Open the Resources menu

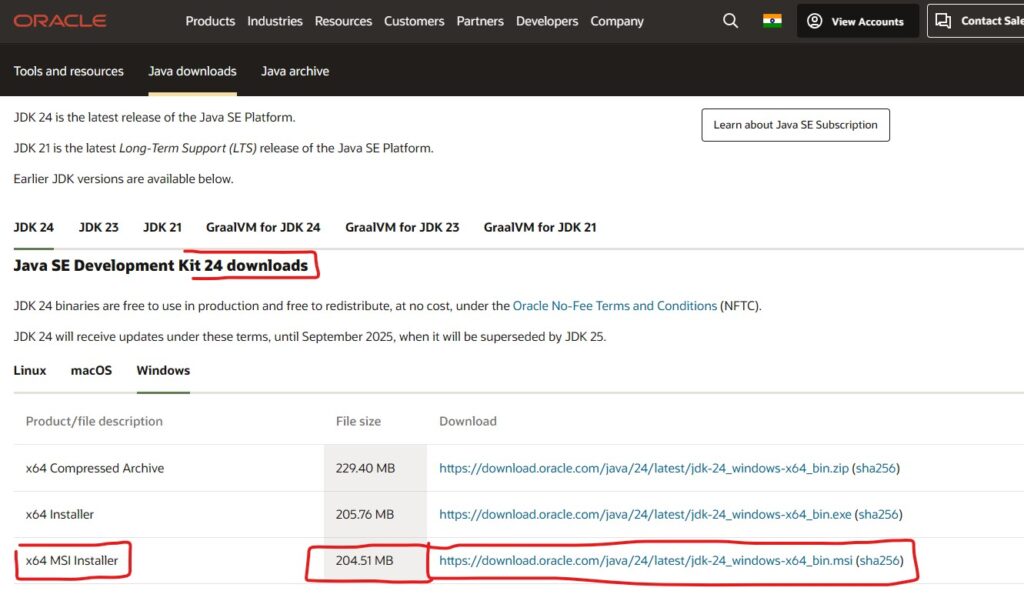343,20
